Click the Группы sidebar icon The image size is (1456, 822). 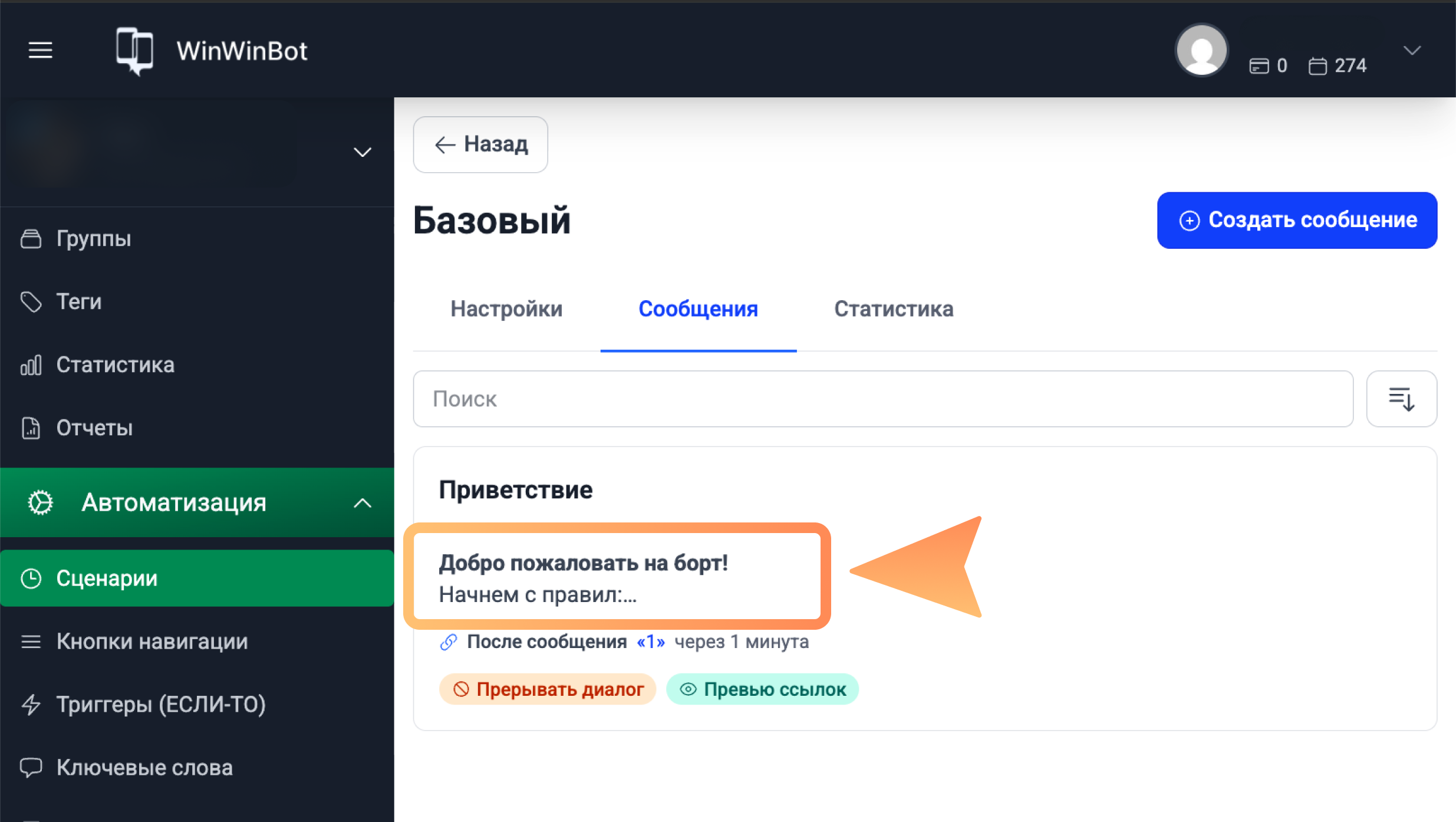click(x=31, y=239)
